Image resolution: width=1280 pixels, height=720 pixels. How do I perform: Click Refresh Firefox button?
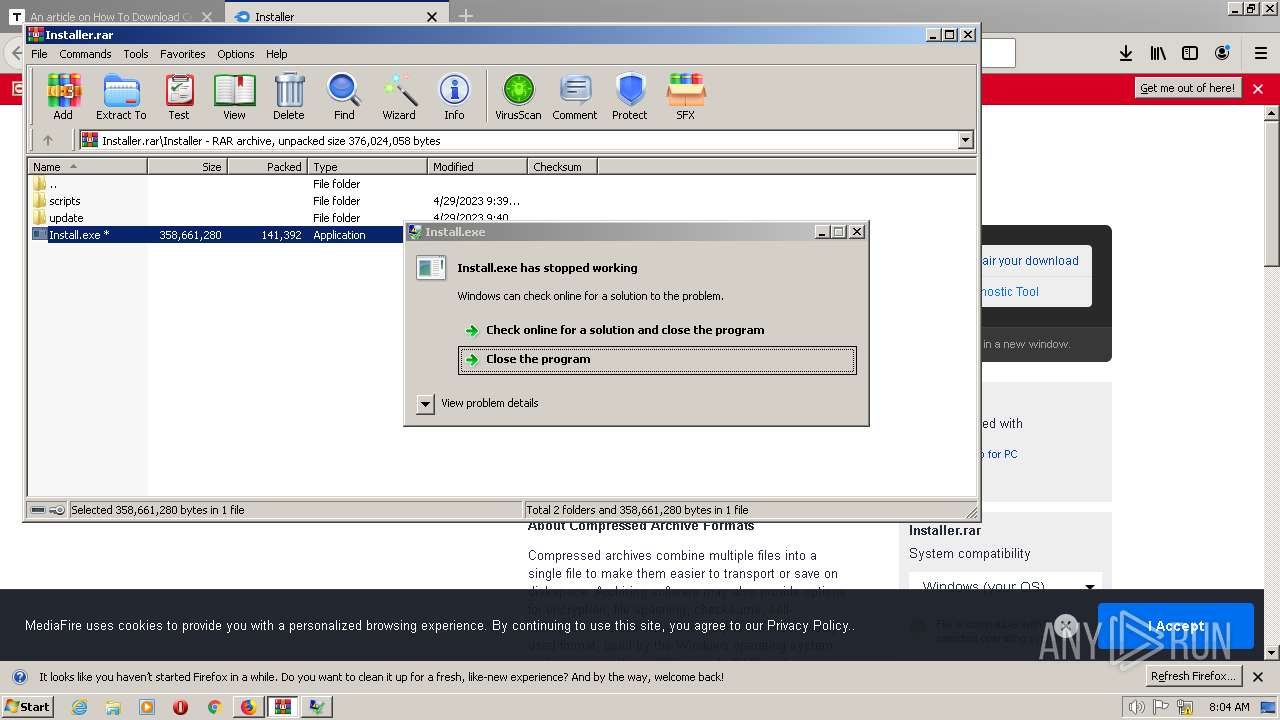(1193, 676)
